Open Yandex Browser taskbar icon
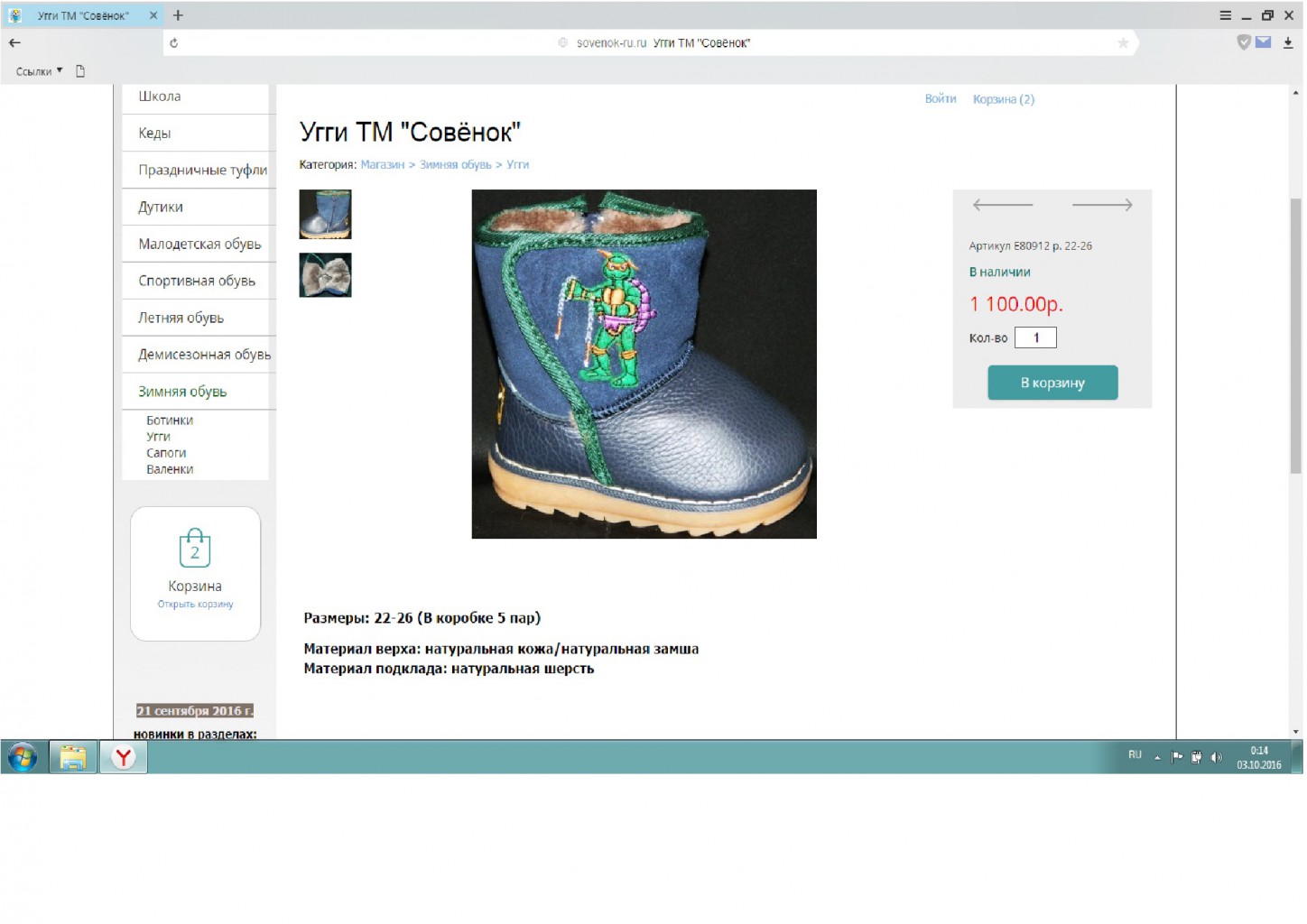This screenshot has width=1307, height=924. [x=124, y=757]
